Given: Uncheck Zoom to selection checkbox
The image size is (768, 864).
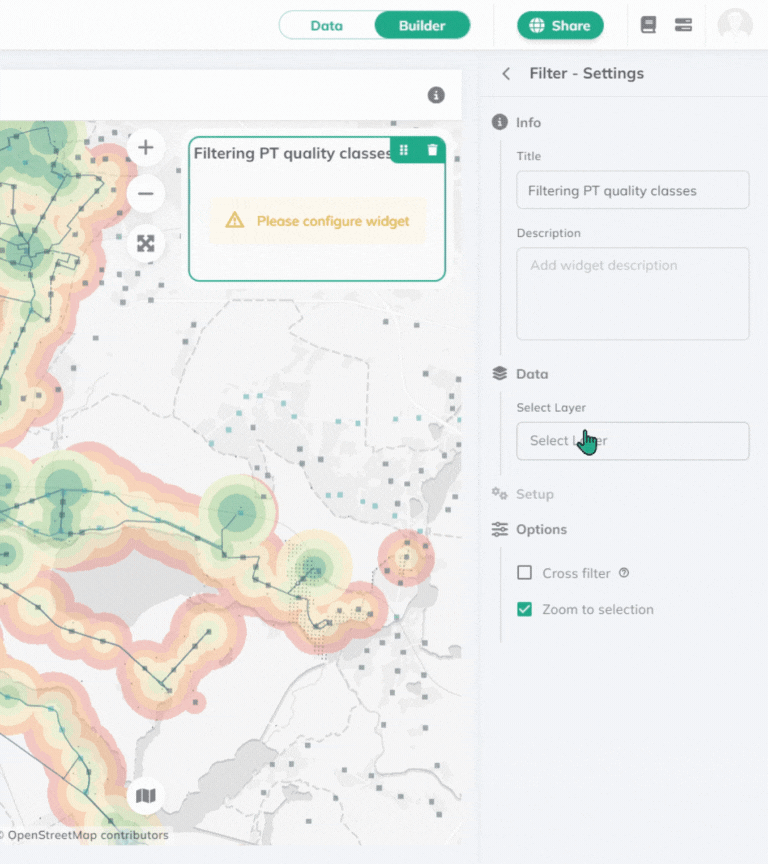Looking at the screenshot, I should (524, 609).
